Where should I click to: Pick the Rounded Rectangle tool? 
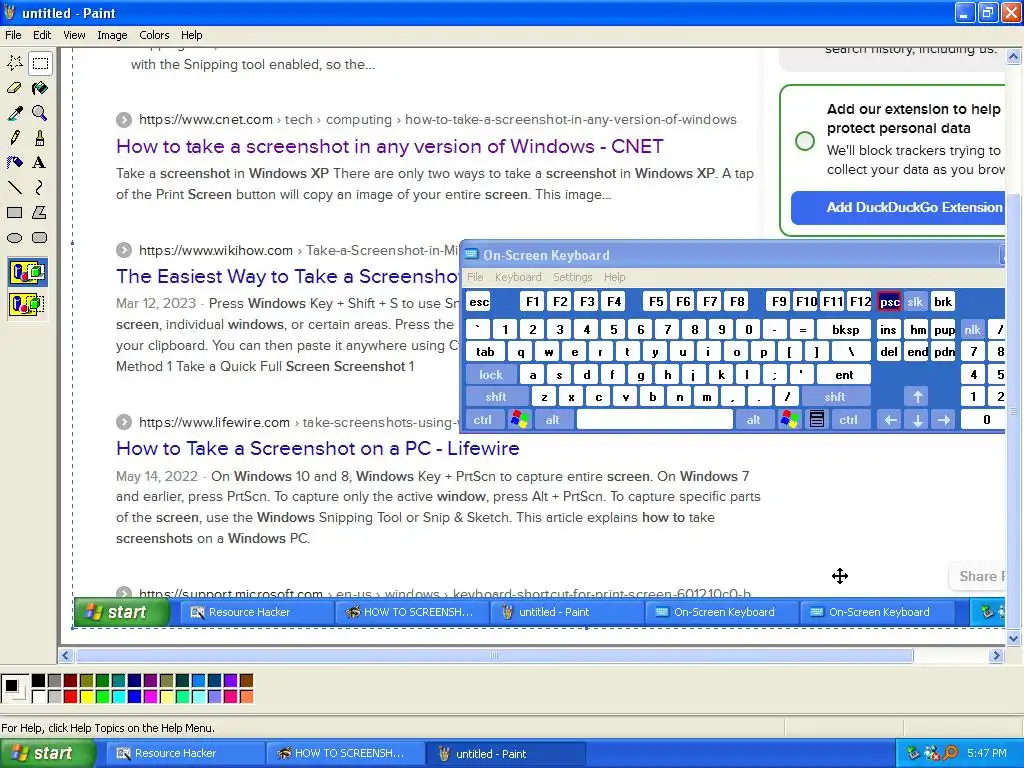click(x=40, y=238)
